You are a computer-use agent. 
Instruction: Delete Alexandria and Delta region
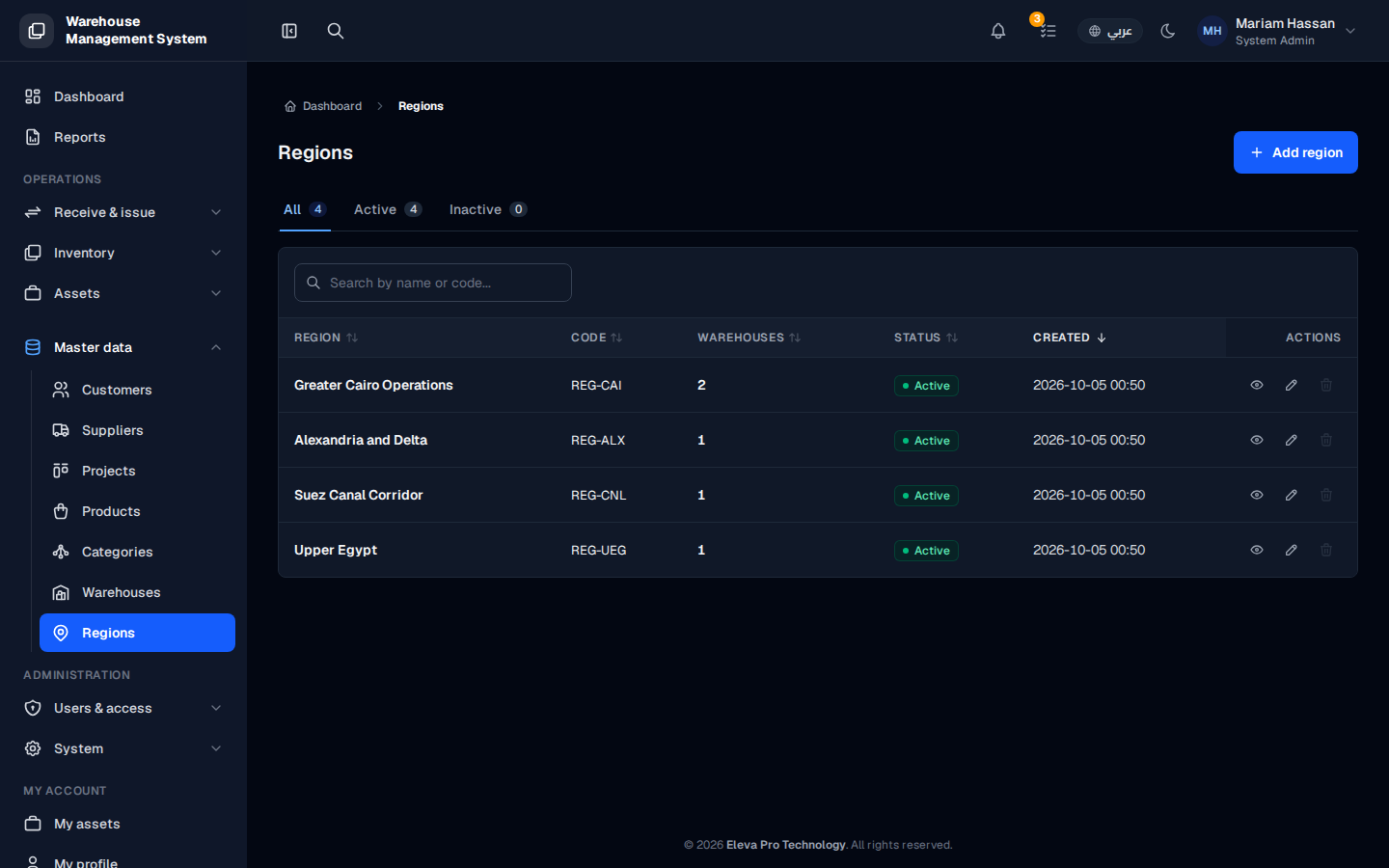tap(1326, 440)
